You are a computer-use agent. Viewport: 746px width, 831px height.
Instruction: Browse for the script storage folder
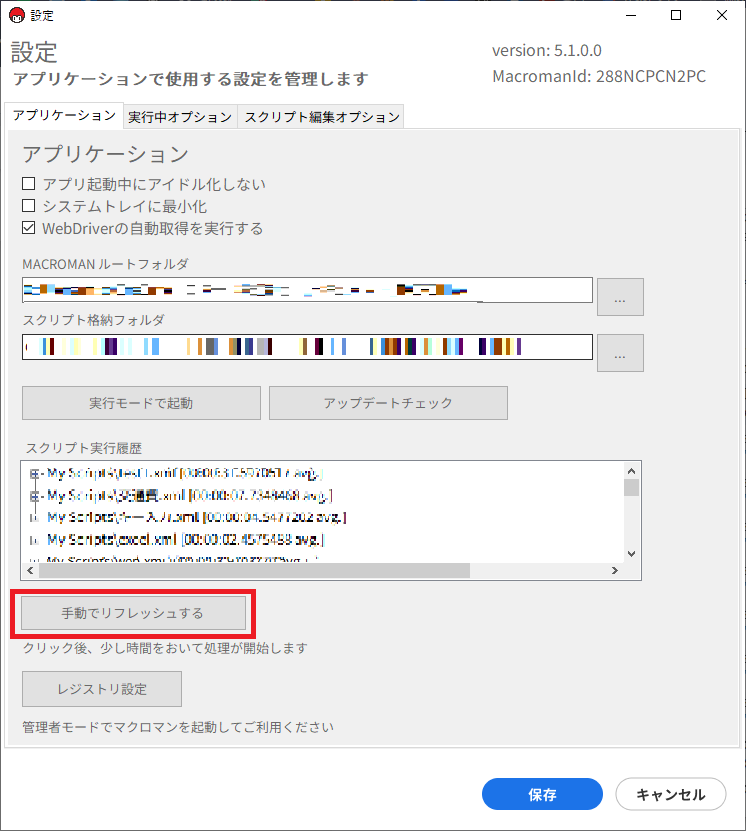pos(620,353)
